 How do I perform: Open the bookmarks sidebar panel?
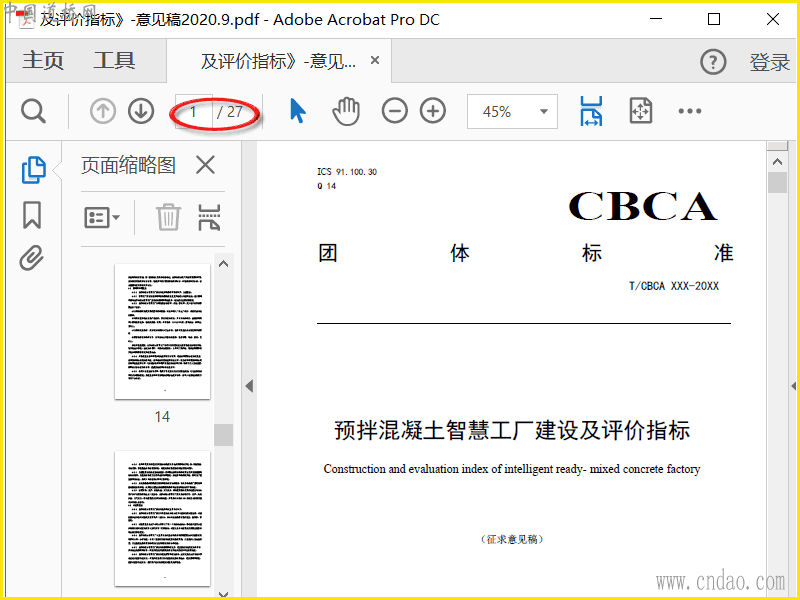tap(32, 214)
